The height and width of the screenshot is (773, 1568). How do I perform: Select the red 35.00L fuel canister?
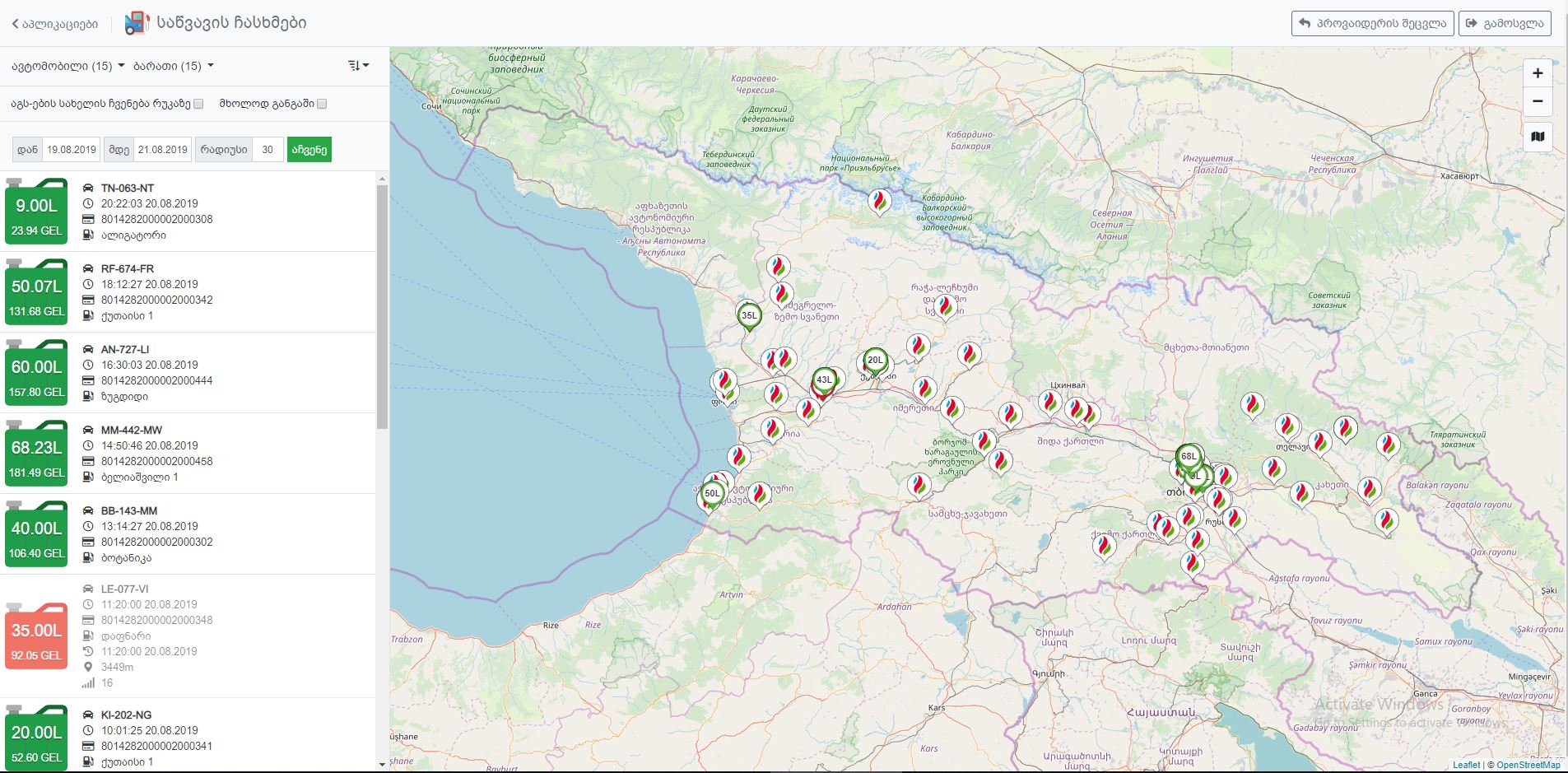pyautogui.click(x=36, y=636)
